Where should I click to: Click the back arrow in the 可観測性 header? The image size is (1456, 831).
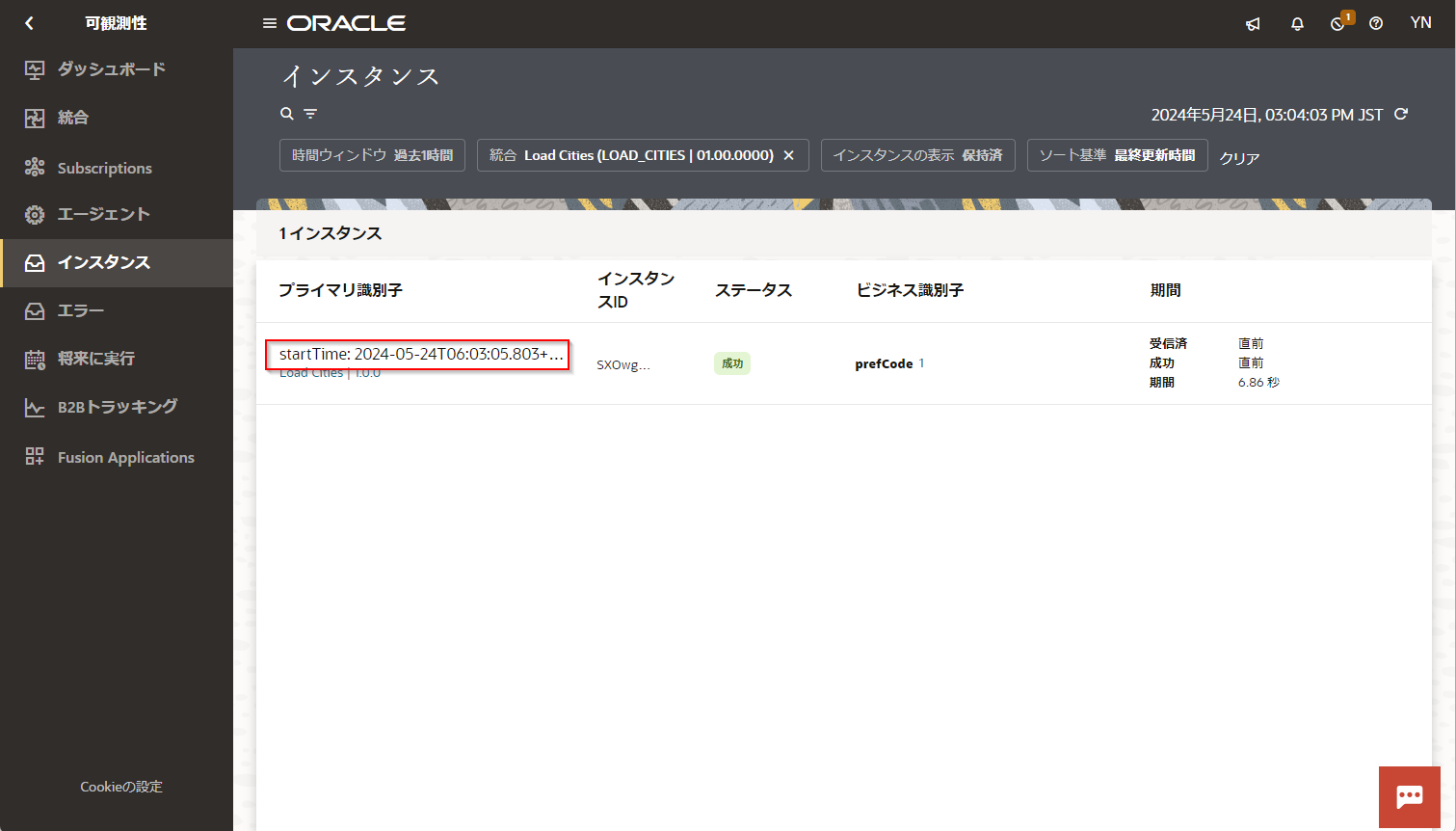pyautogui.click(x=29, y=23)
